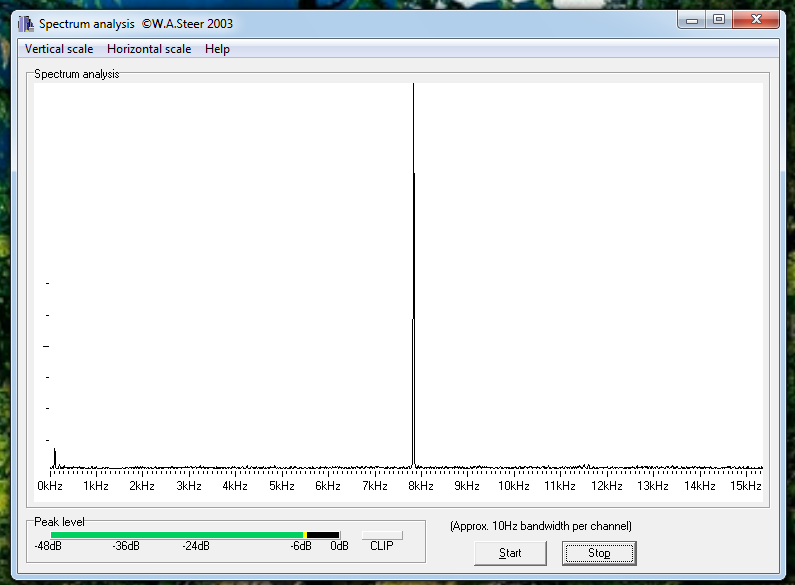This screenshot has width=795, height=585.
Task: Click the black segment of the peak meter
Action: click(323, 535)
